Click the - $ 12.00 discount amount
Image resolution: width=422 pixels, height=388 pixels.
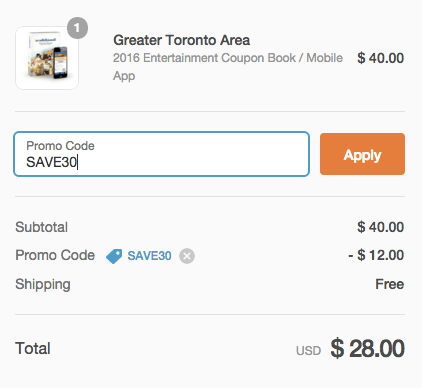tap(376, 255)
